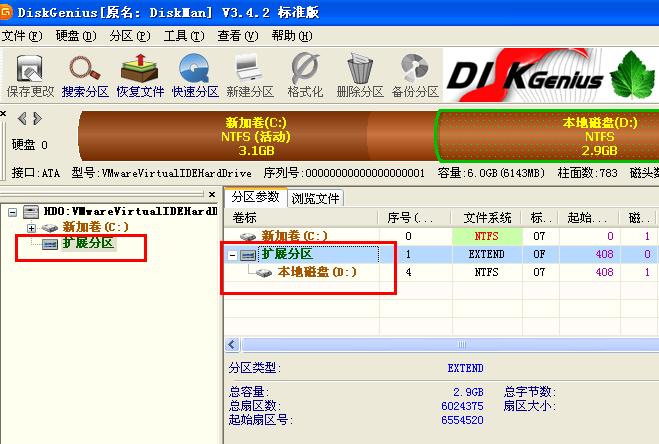Click the 0F identifier cell of 扩展分区
The image size is (659, 444).
tap(539, 254)
